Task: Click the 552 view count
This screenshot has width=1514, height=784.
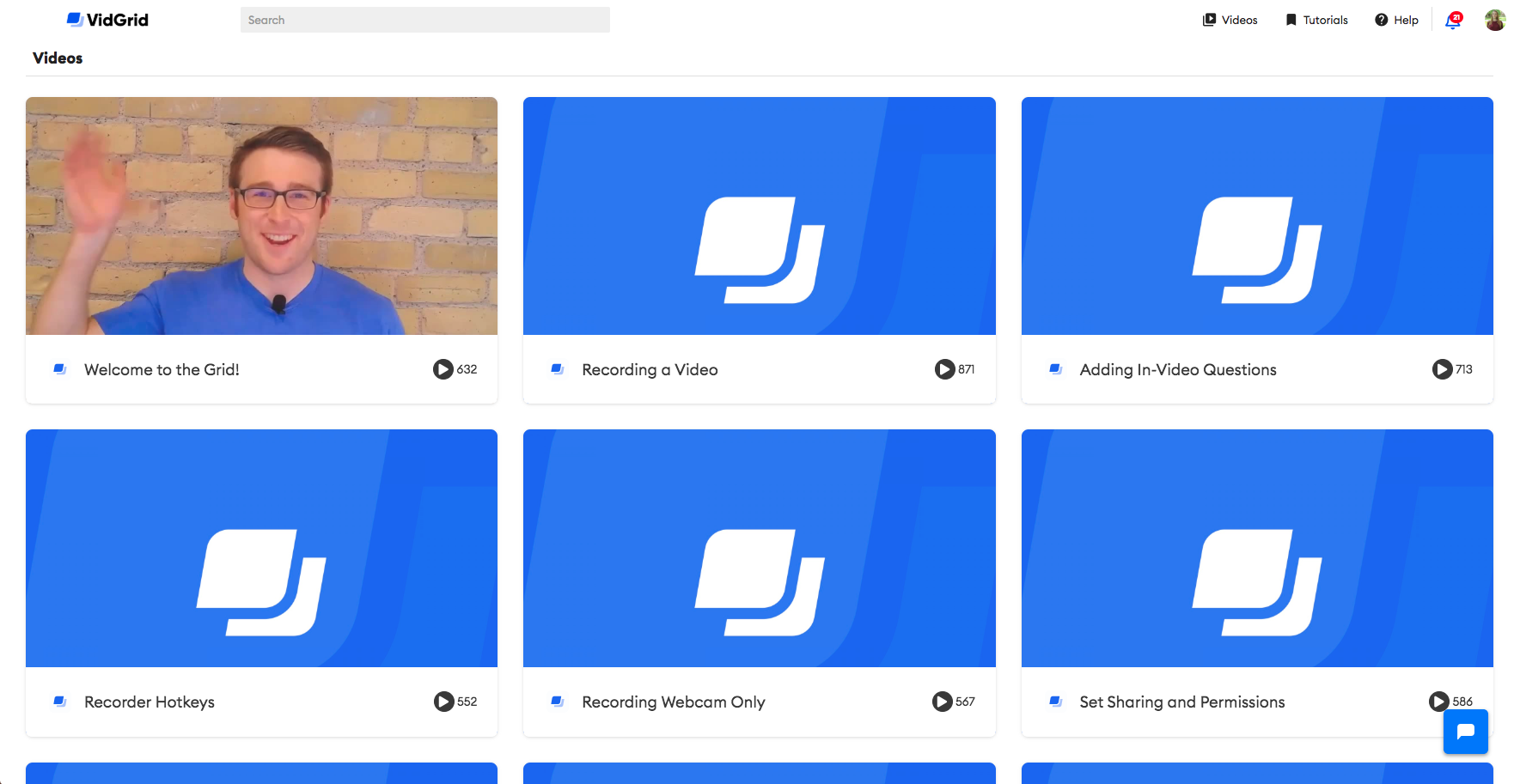Action: pos(467,702)
